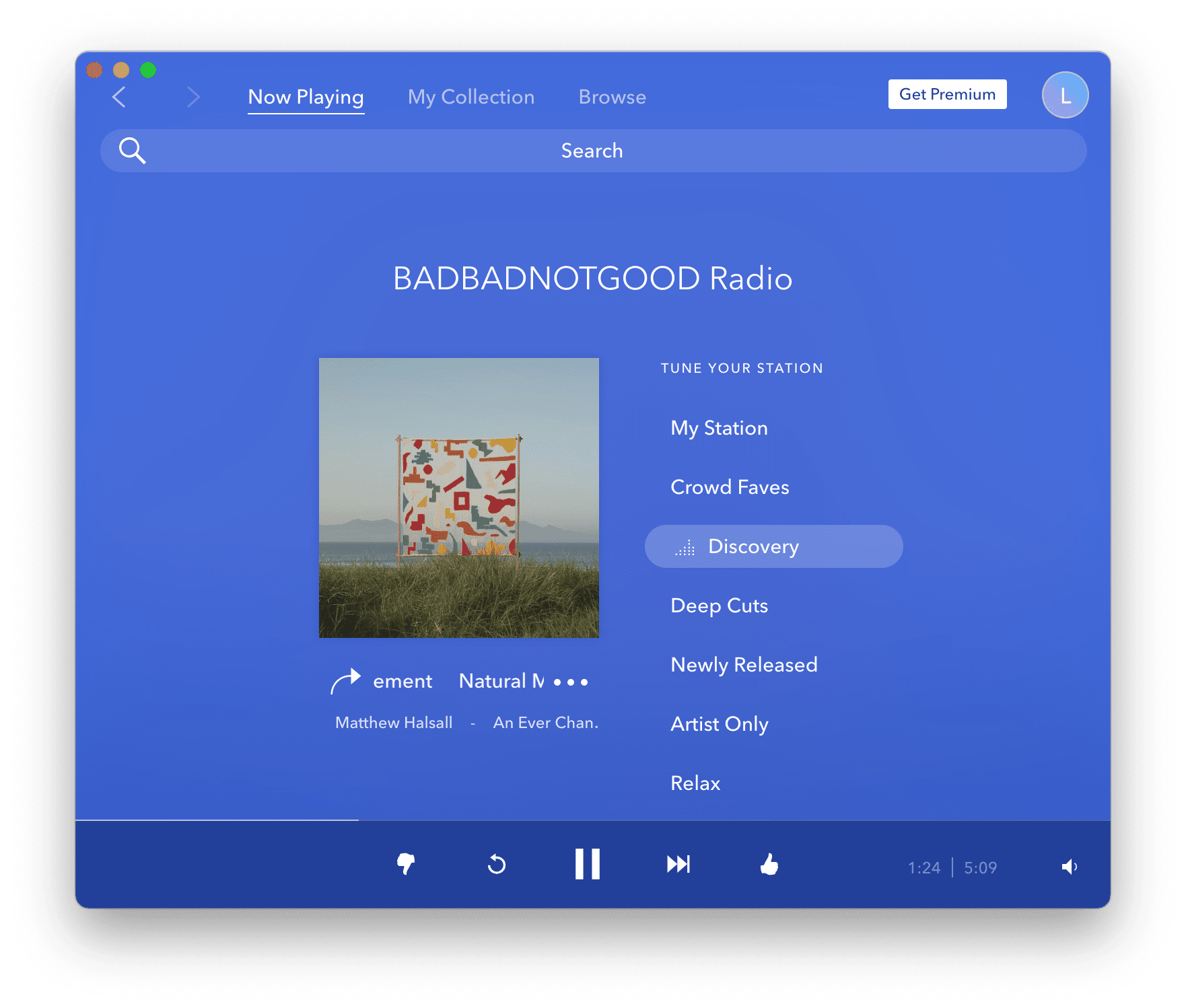The height and width of the screenshot is (1008, 1186).
Task: Replay the current track
Action: pos(497,865)
